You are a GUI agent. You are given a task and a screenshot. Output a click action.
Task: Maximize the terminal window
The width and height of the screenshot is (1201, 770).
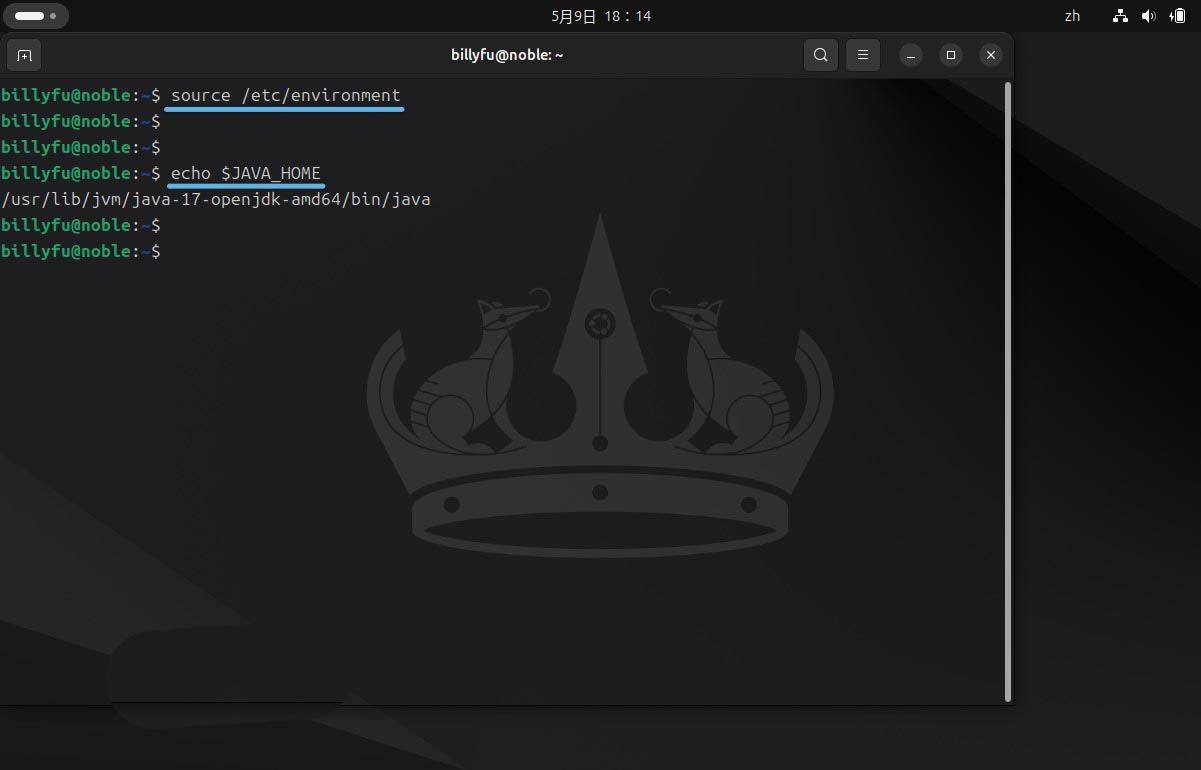[951, 55]
